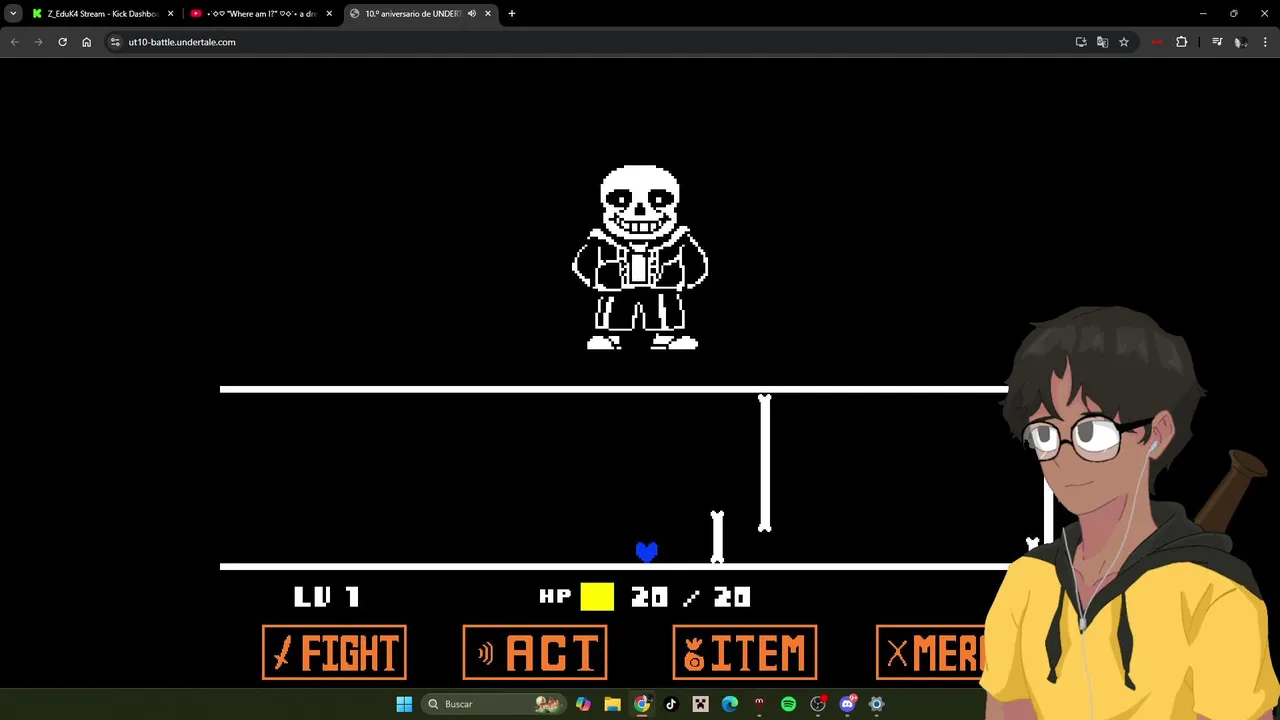Close the Kick Dashboard tab
This screenshot has width=1280, height=720.
click(x=170, y=14)
